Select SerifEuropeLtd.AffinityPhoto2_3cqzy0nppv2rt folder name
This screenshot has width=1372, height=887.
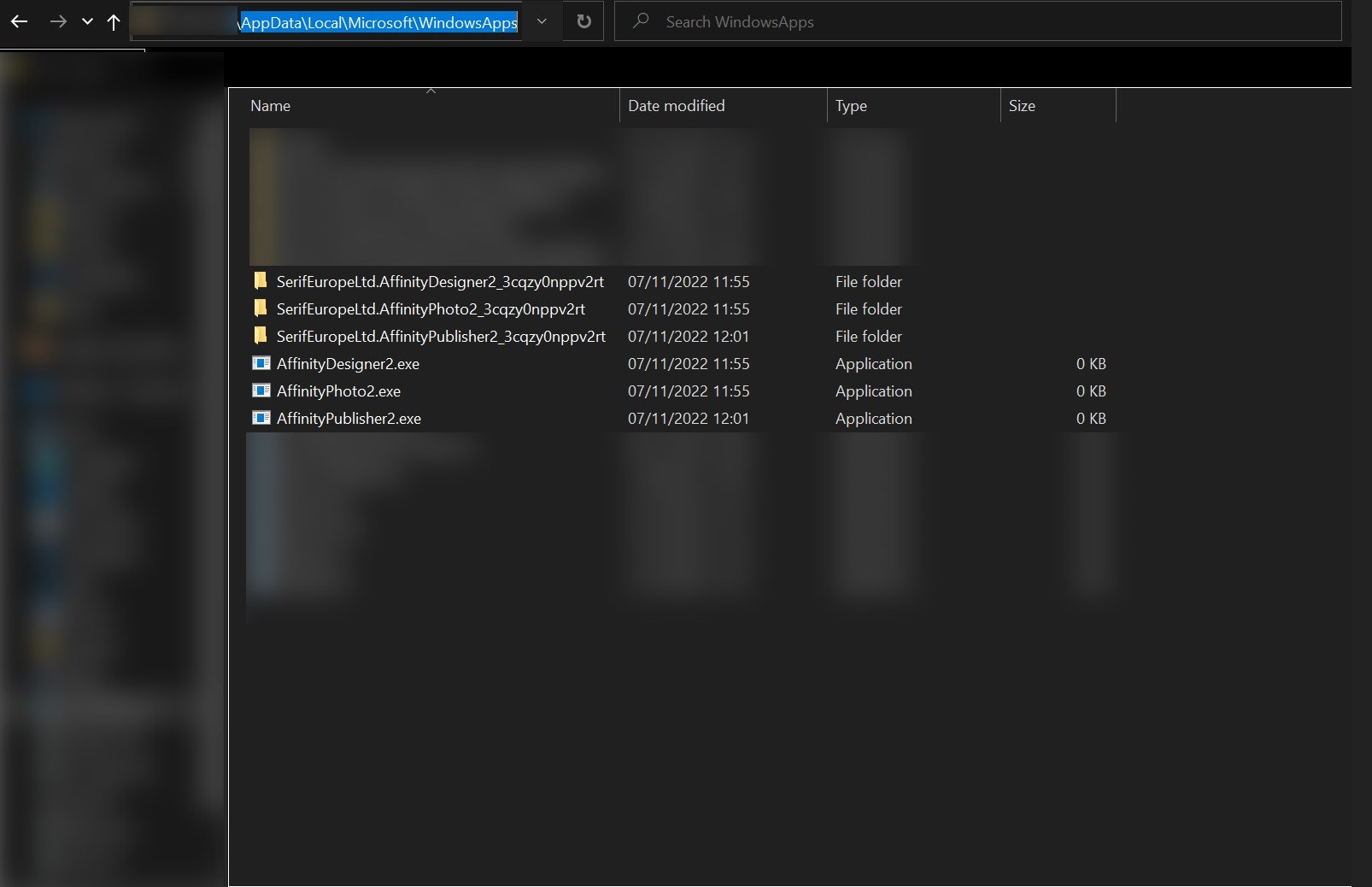(431, 308)
